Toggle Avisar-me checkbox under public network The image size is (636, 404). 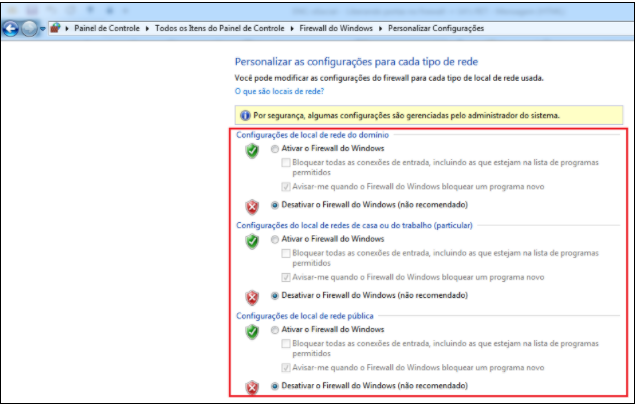(286, 368)
